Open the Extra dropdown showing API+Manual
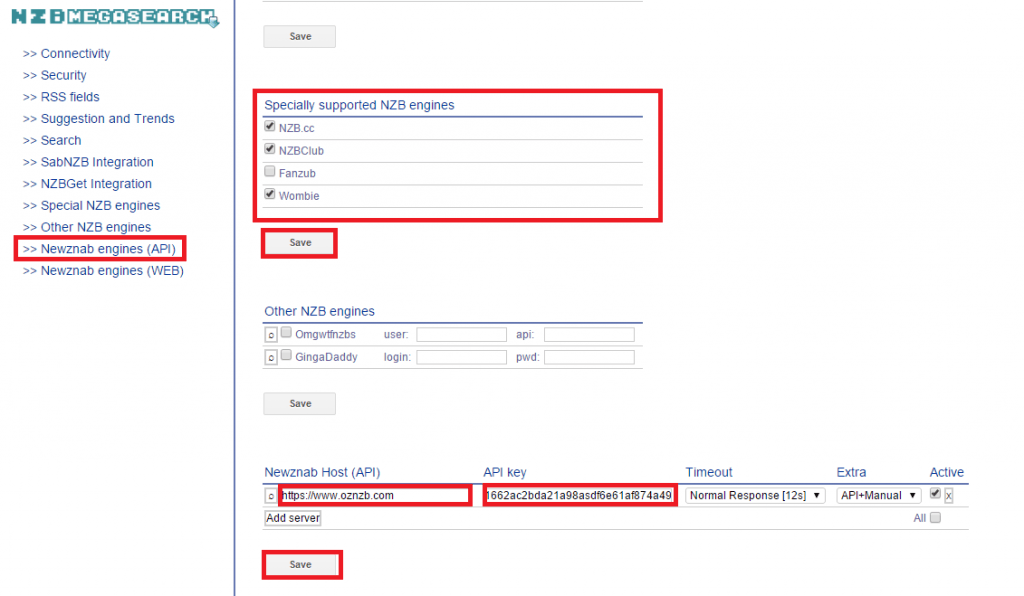Screen dimensions: 1024x596 point(877,494)
